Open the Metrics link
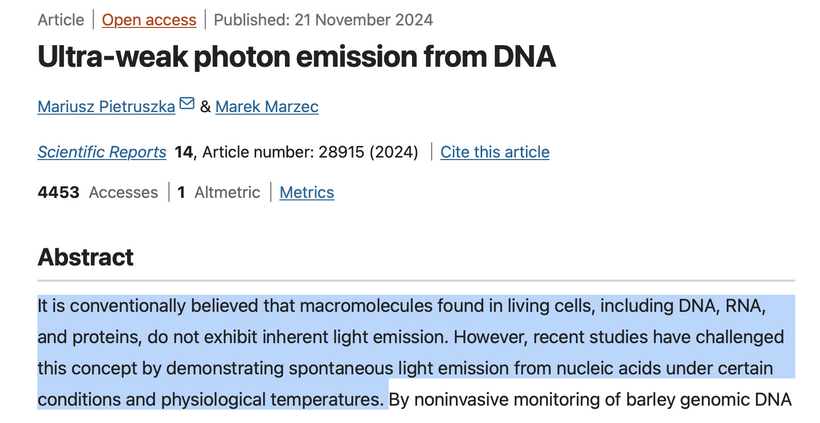Viewport: 820px width, 423px height. point(306,192)
